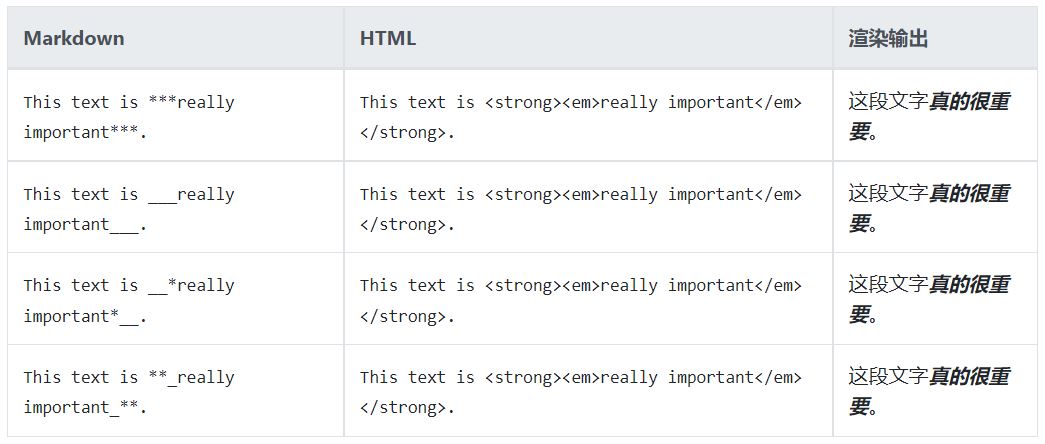
Task: Click the </strong>. closing tag in third row
Action: tap(407, 316)
